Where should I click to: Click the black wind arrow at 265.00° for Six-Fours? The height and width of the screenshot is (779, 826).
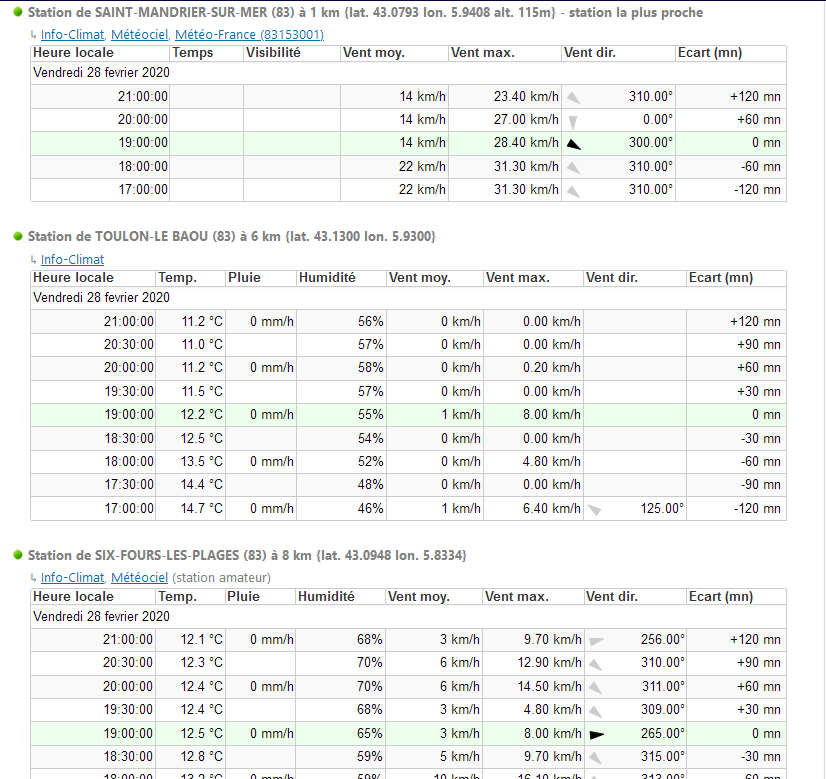(x=597, y=734)
